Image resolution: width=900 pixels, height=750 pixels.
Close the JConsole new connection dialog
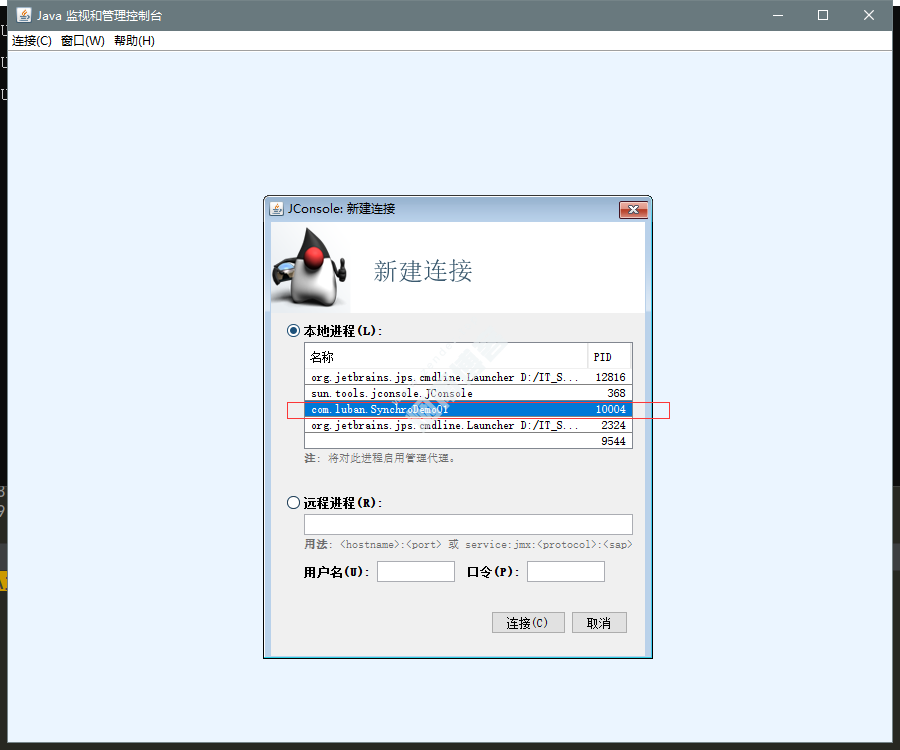633,209
